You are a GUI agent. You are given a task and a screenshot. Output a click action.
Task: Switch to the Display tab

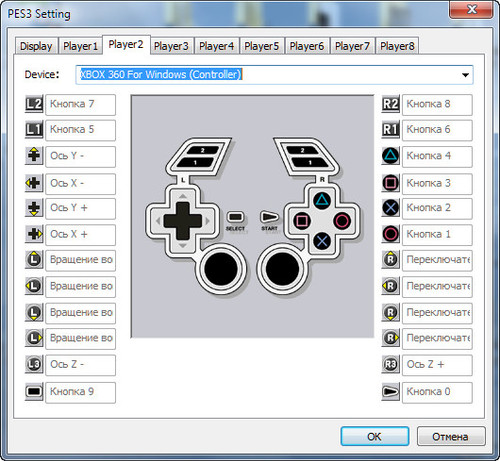(x=36, y=46)
